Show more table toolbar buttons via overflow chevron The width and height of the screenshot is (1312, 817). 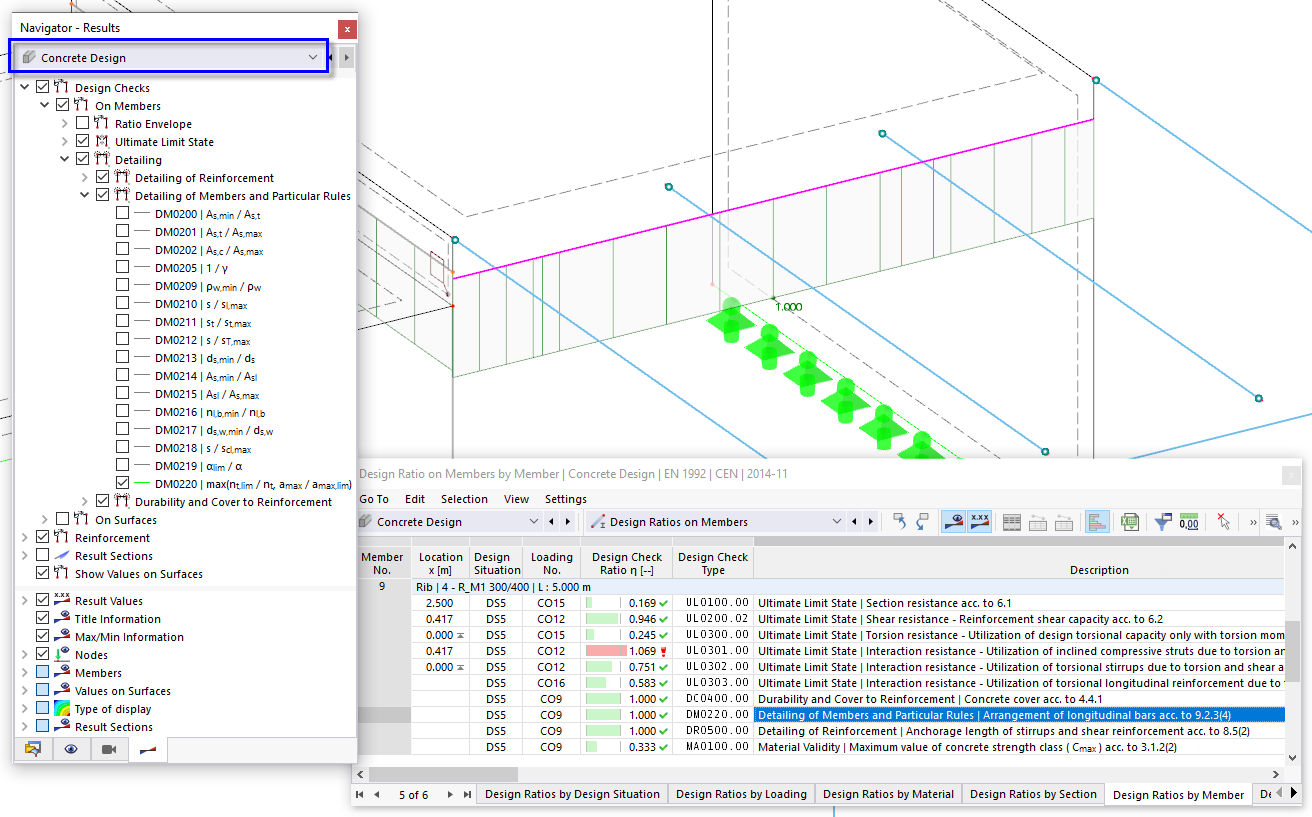[1253, 521]
